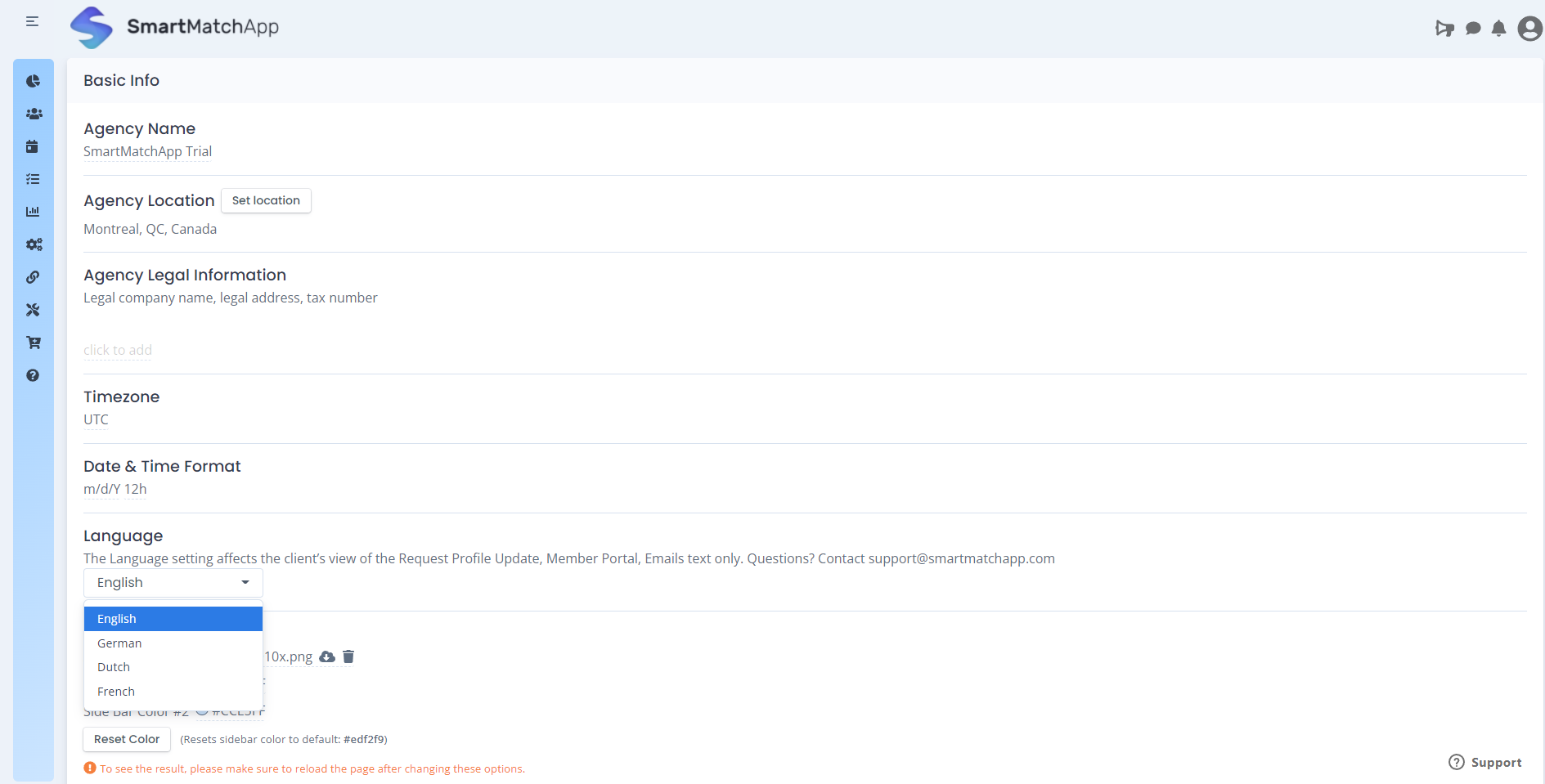1545x784 pixels.
Task: Open the shopping cart icon in sidebar
Action: tap(34, 343)
